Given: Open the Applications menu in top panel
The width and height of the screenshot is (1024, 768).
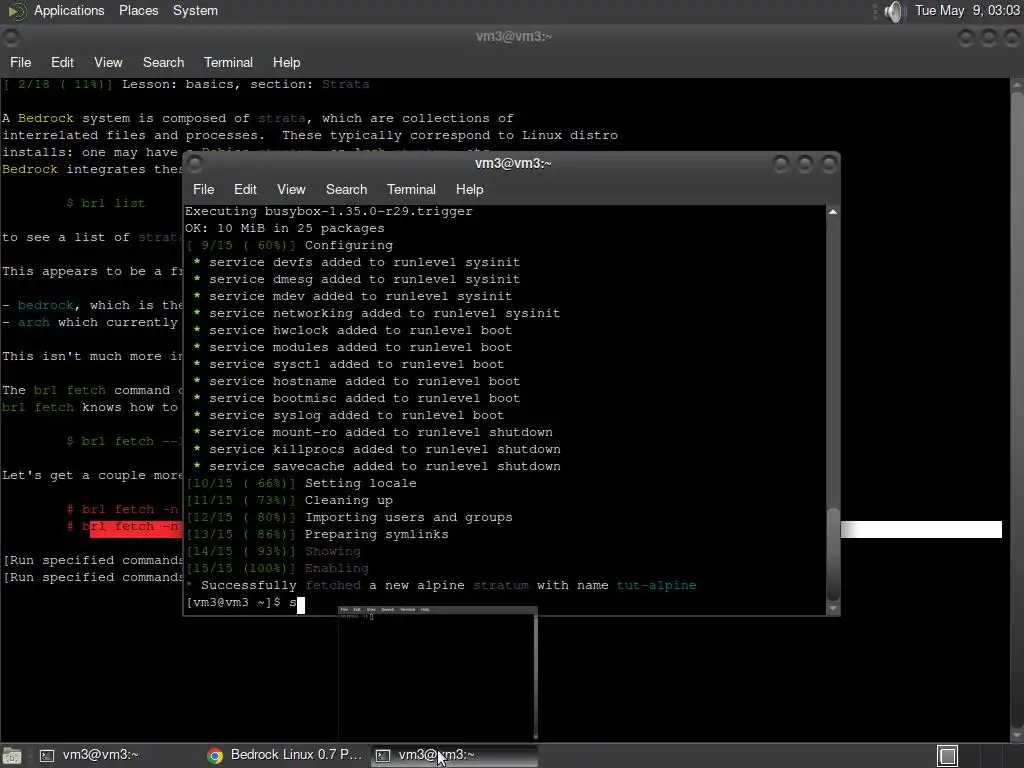Looking at the screenshot, I should point(69,10).
